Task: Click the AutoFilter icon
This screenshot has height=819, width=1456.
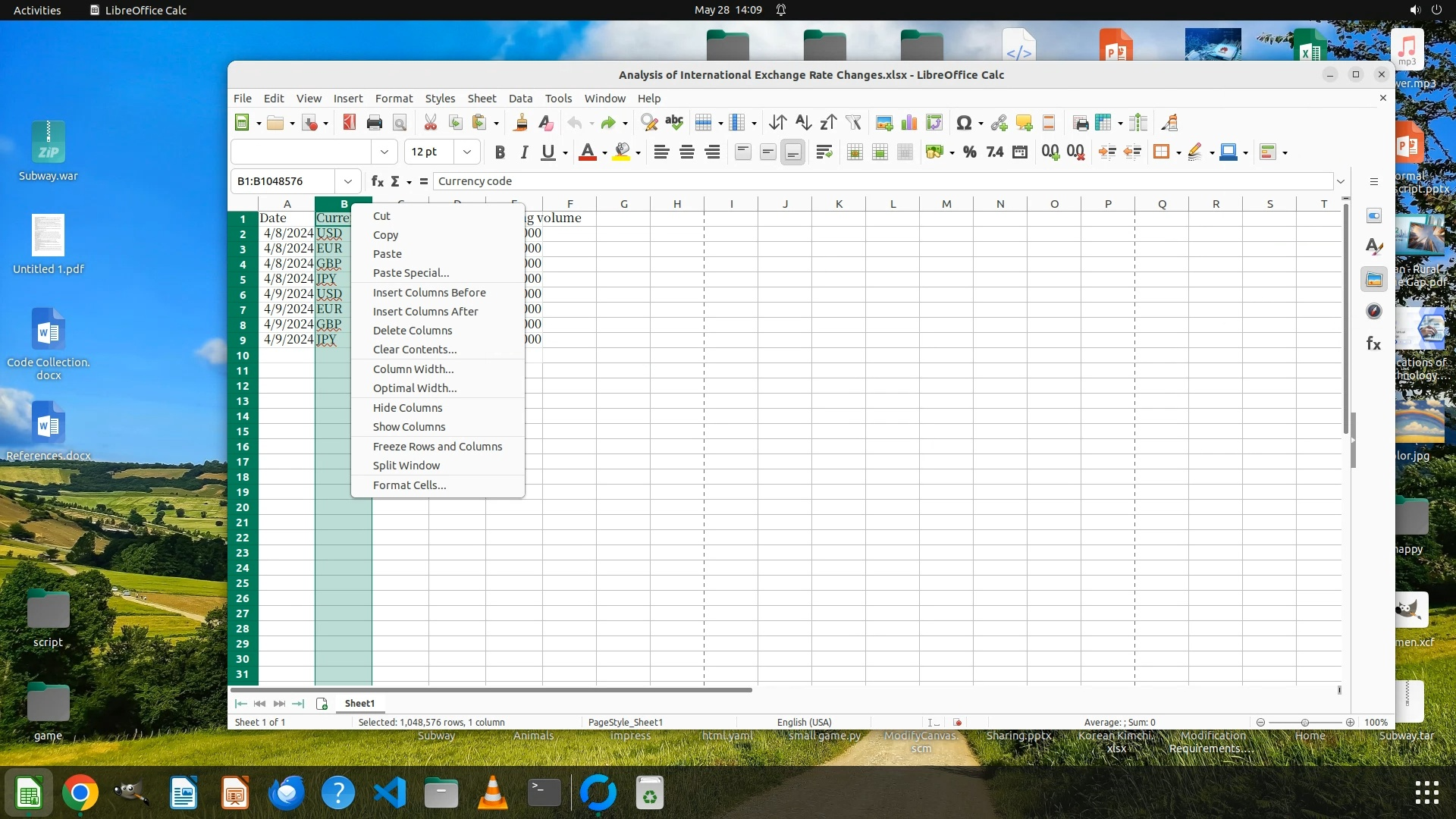Action: 853,123
